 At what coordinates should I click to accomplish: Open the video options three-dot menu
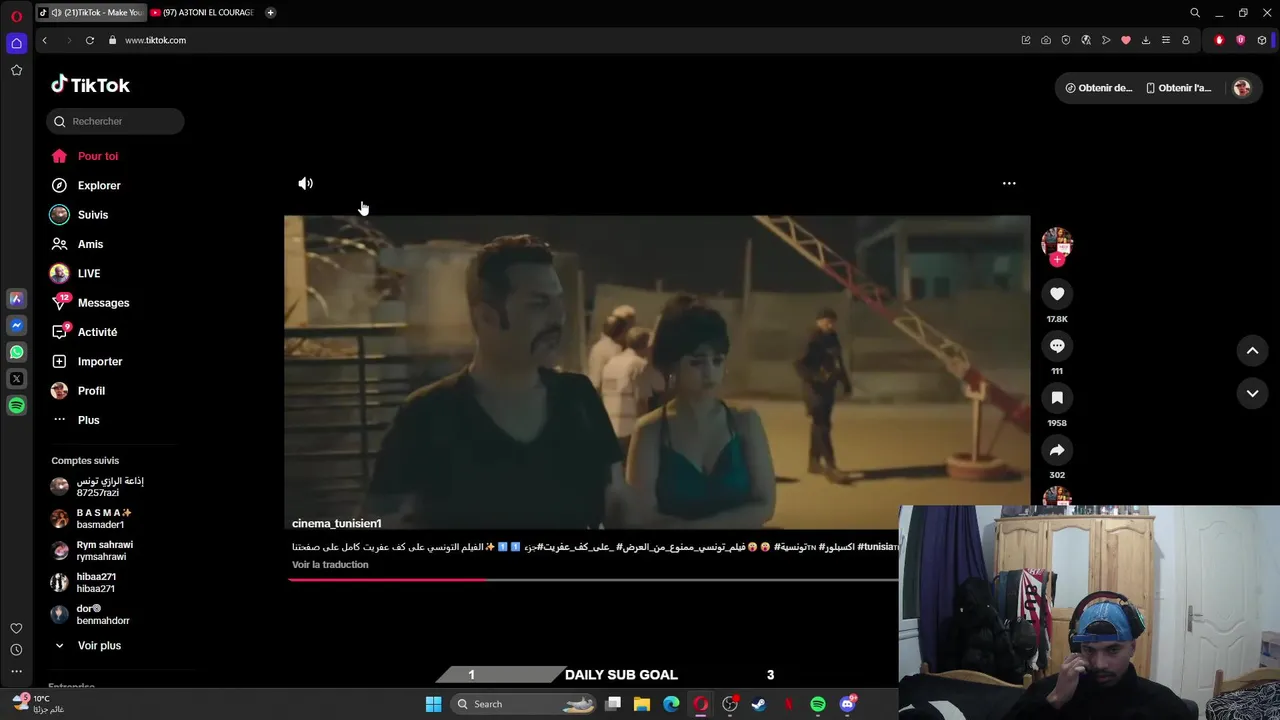pos(1009,184)
